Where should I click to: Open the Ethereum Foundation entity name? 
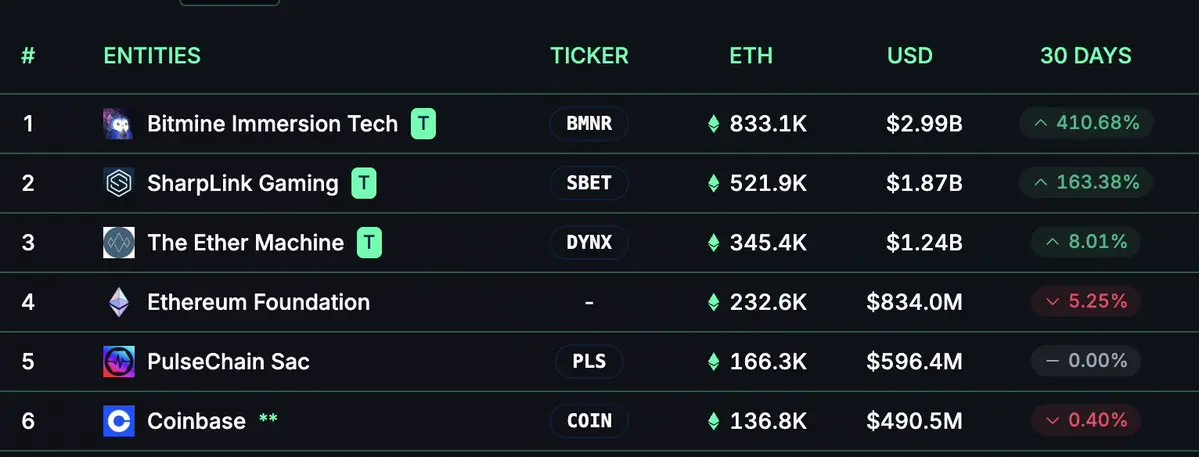point(258,302)
